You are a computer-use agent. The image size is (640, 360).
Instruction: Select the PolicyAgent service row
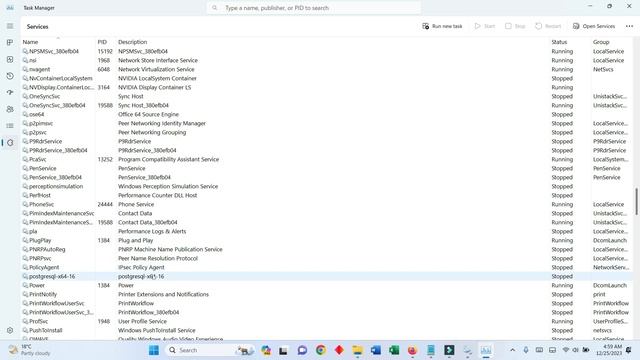(327, 267)
